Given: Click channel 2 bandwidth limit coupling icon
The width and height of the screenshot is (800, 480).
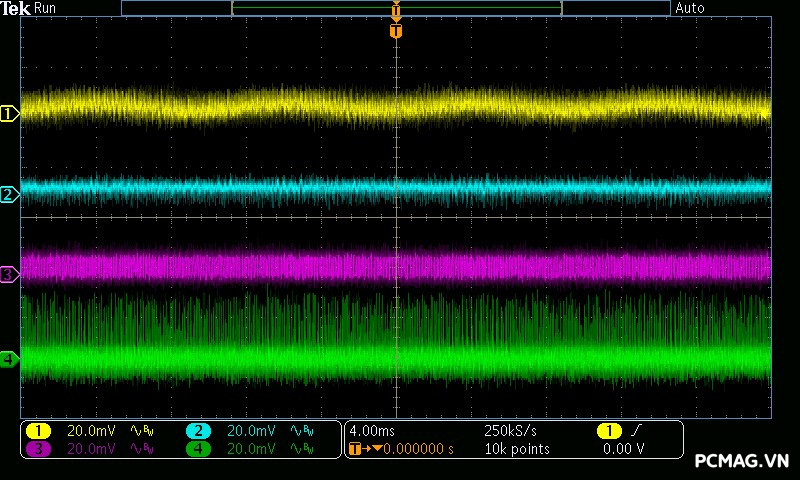Looking at the screenshot, I should (302, 431).
